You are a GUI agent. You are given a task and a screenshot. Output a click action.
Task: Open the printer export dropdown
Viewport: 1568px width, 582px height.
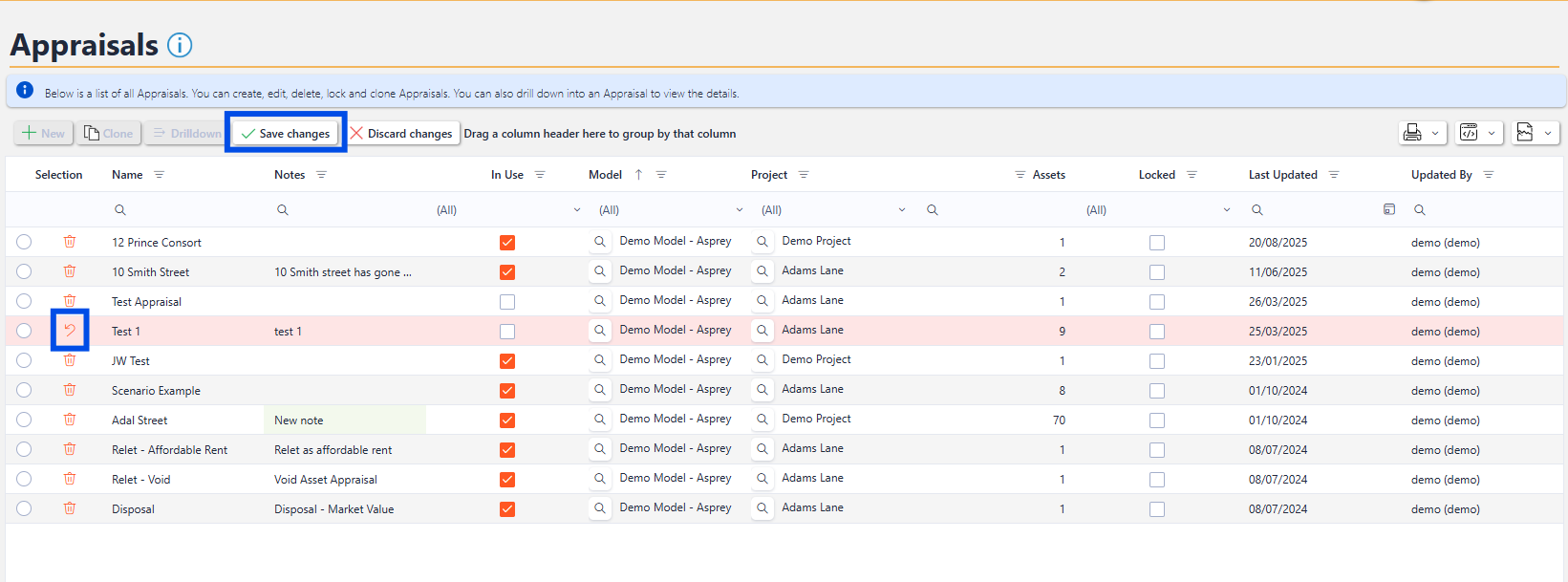click(1422, 133)
